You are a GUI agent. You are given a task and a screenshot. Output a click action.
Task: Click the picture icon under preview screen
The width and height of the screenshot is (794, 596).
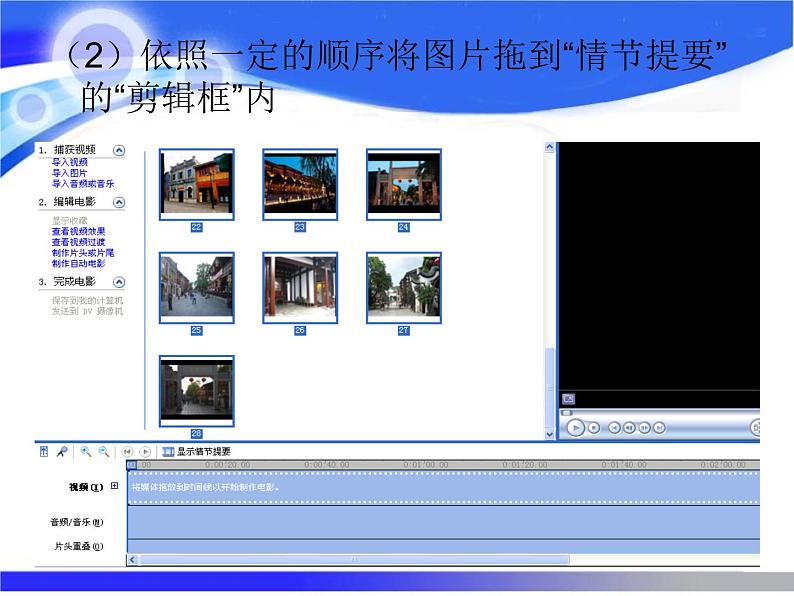pos(569,399)
